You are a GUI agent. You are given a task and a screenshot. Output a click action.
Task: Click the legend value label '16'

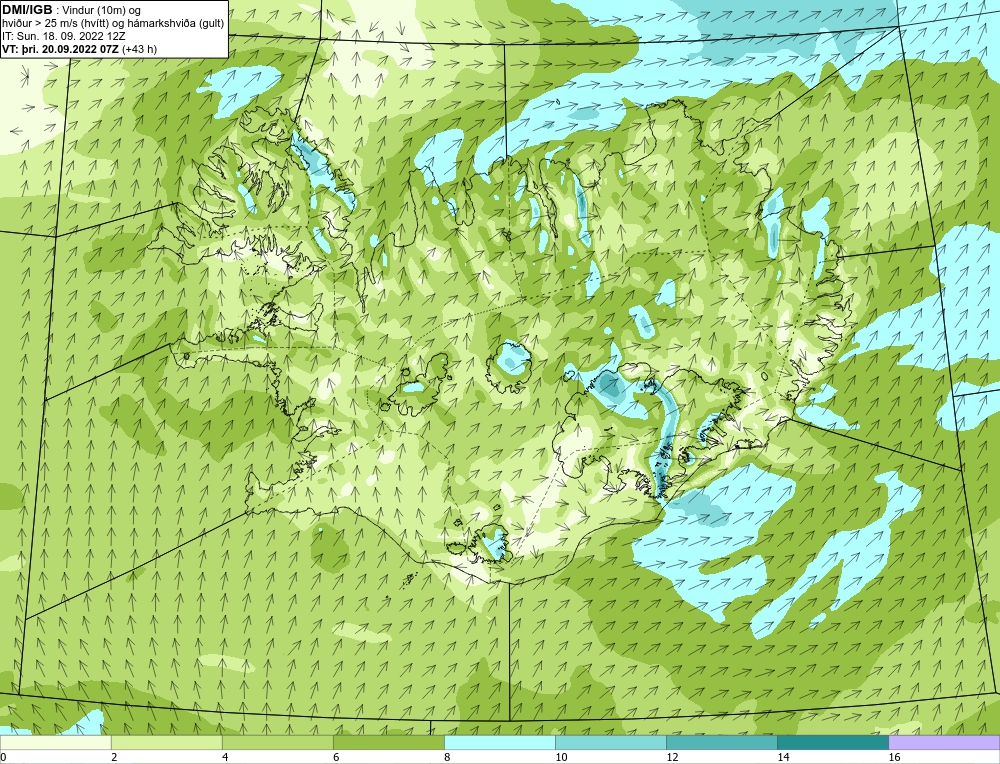pyautogui.click(x=894, y=757)
